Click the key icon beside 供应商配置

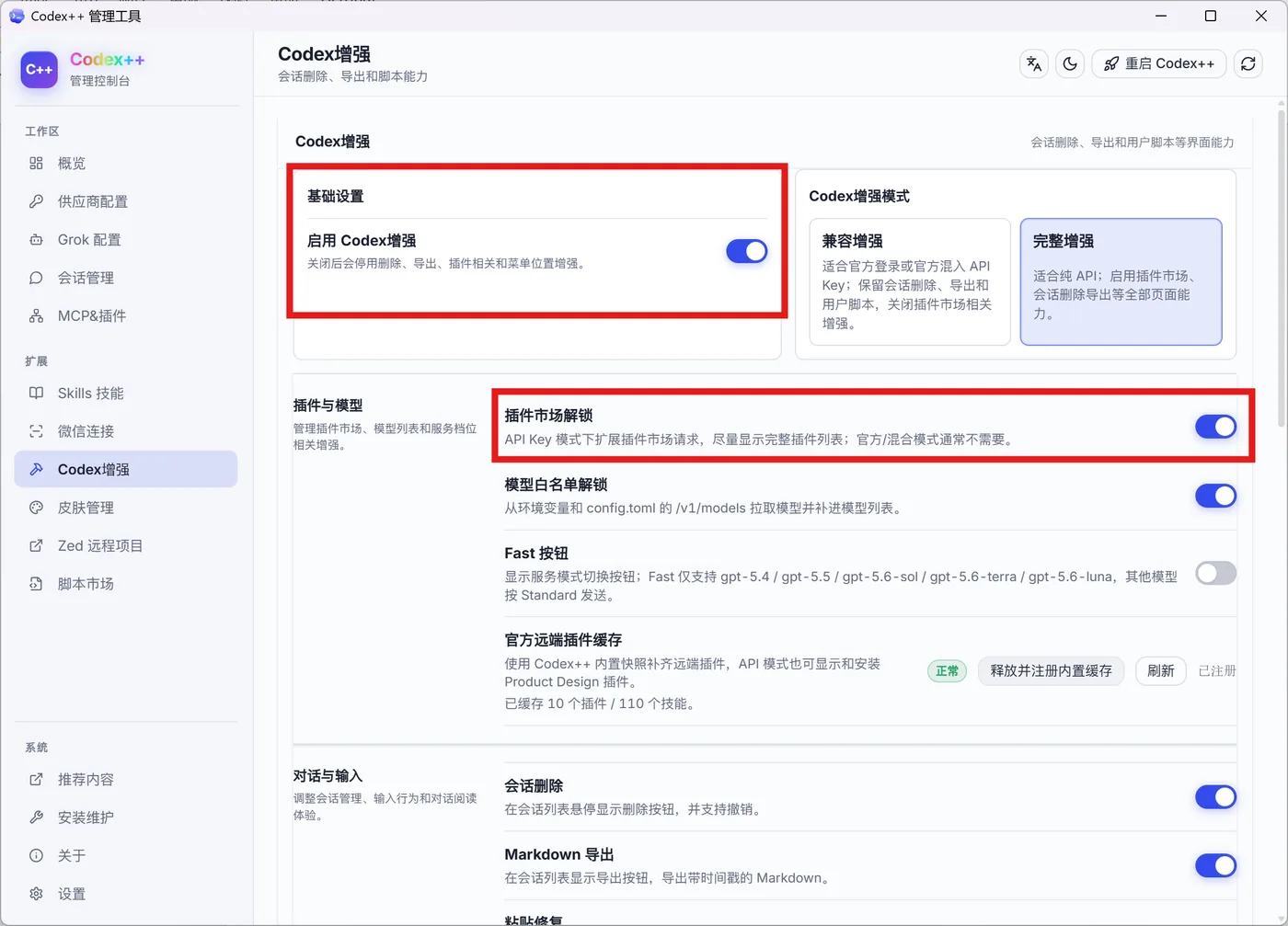(36, 201)
